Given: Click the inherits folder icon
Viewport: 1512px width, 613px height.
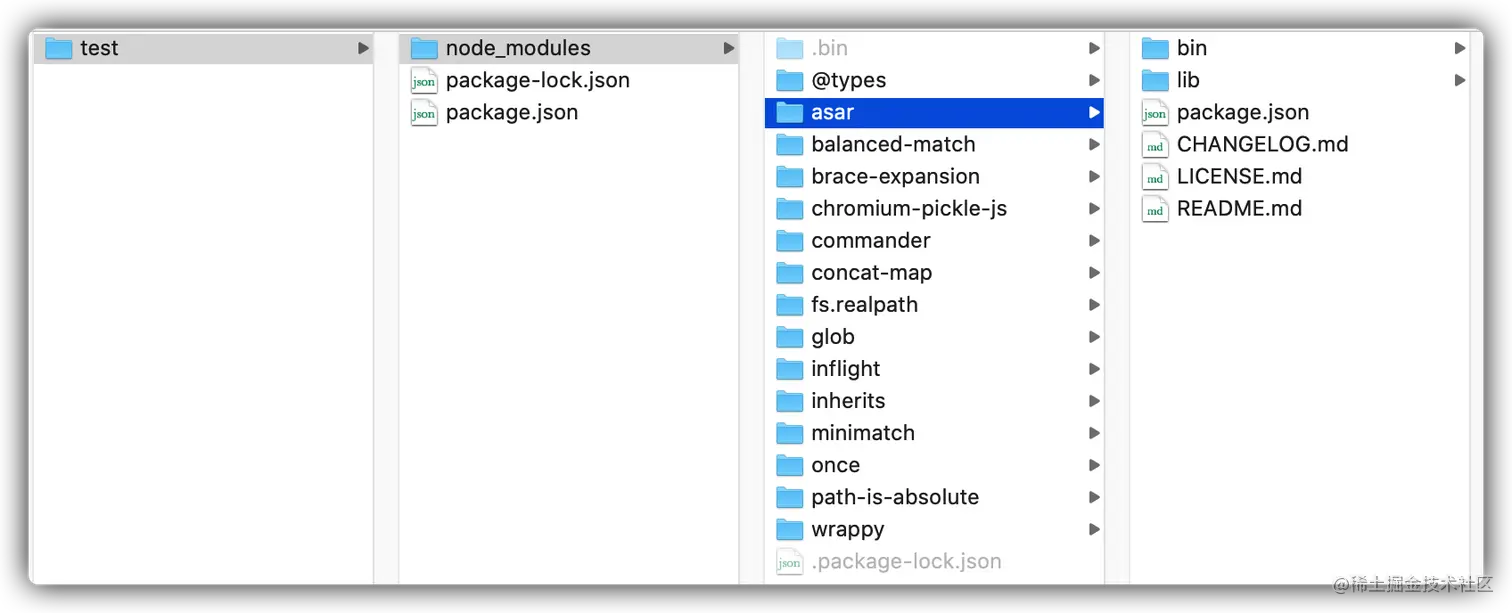Looking at the screenshot, I should [x=790, y=400].
